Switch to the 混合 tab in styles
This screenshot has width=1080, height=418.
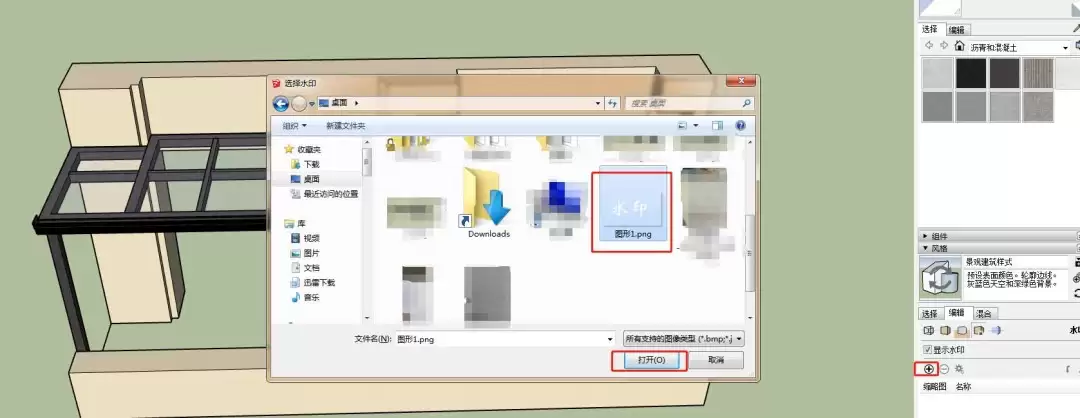tap(984, 313)
